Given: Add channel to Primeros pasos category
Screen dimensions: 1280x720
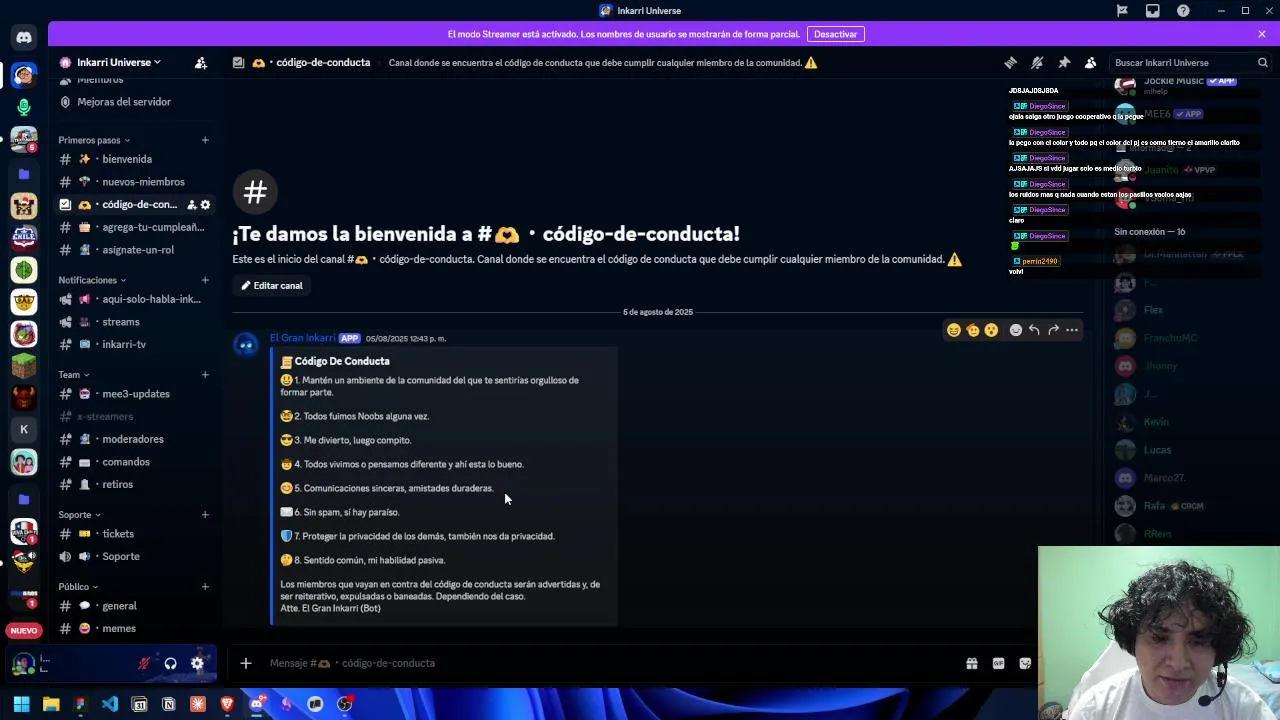Looking at the screenshot, I should coord(205,140).
